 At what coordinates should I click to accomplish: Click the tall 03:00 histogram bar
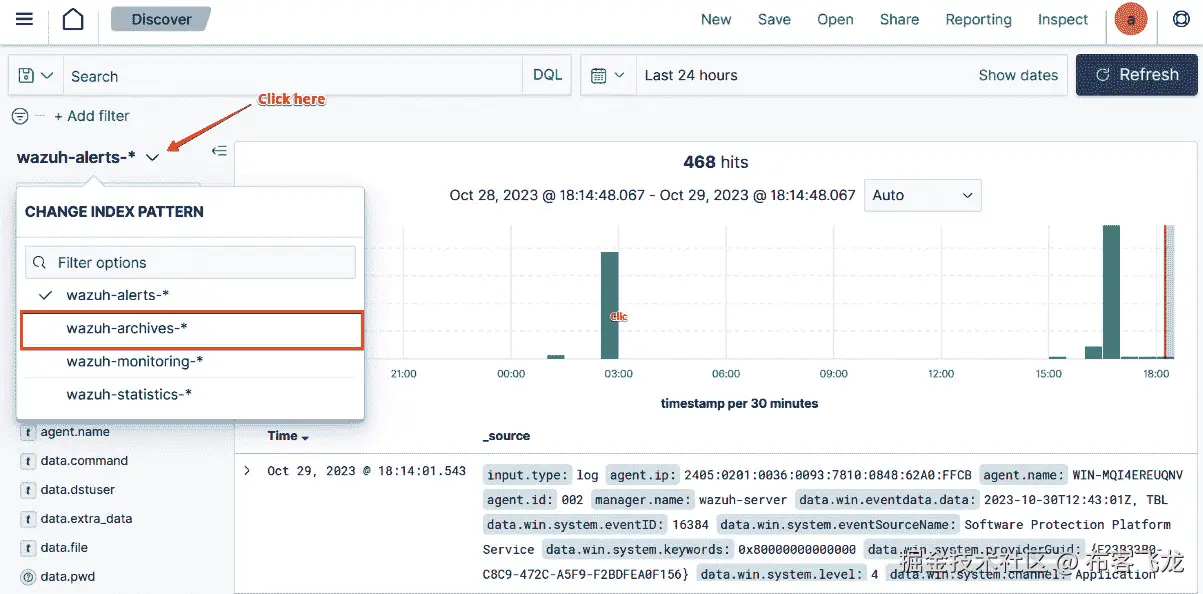point(609,304)
